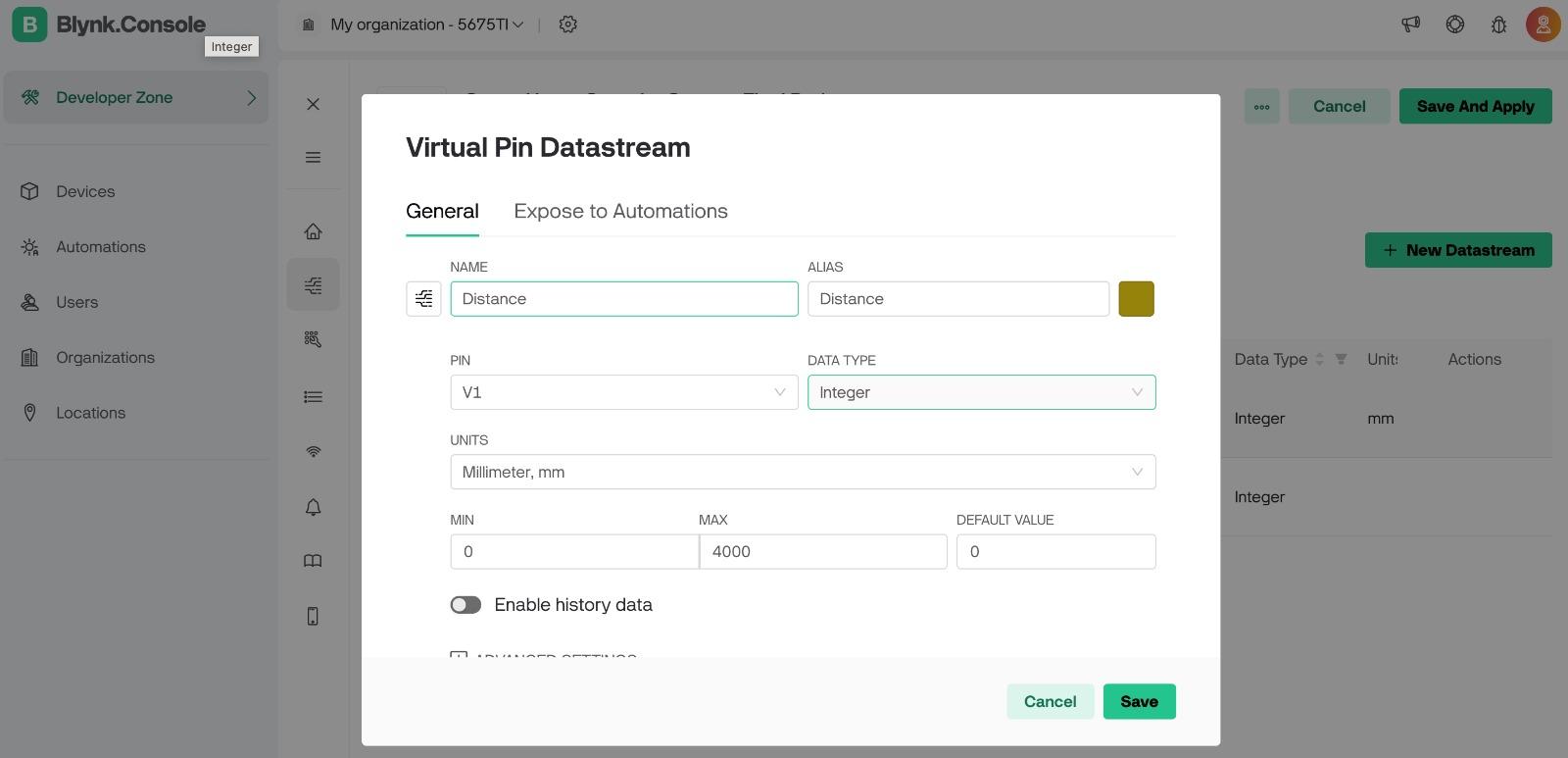
Task: Open Locations in left navigation
Action: click(90, 413)
